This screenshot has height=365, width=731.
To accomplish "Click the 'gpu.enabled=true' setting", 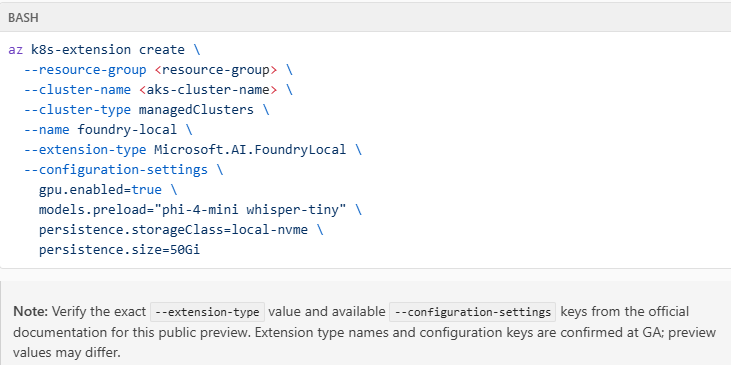I will [100, 190].
